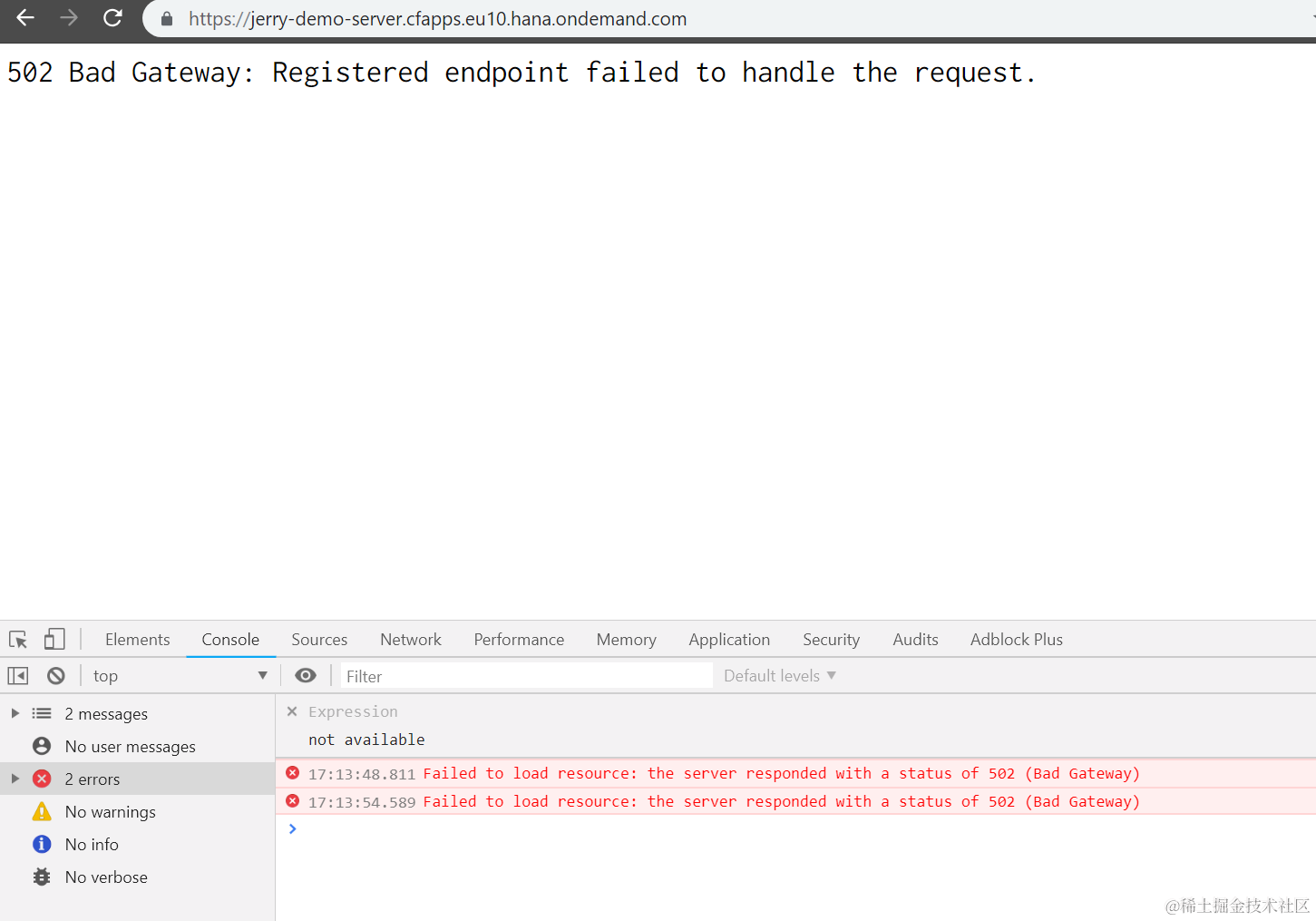Clear the console with the ban icon
1316x921 pixels.
[56, 676]
